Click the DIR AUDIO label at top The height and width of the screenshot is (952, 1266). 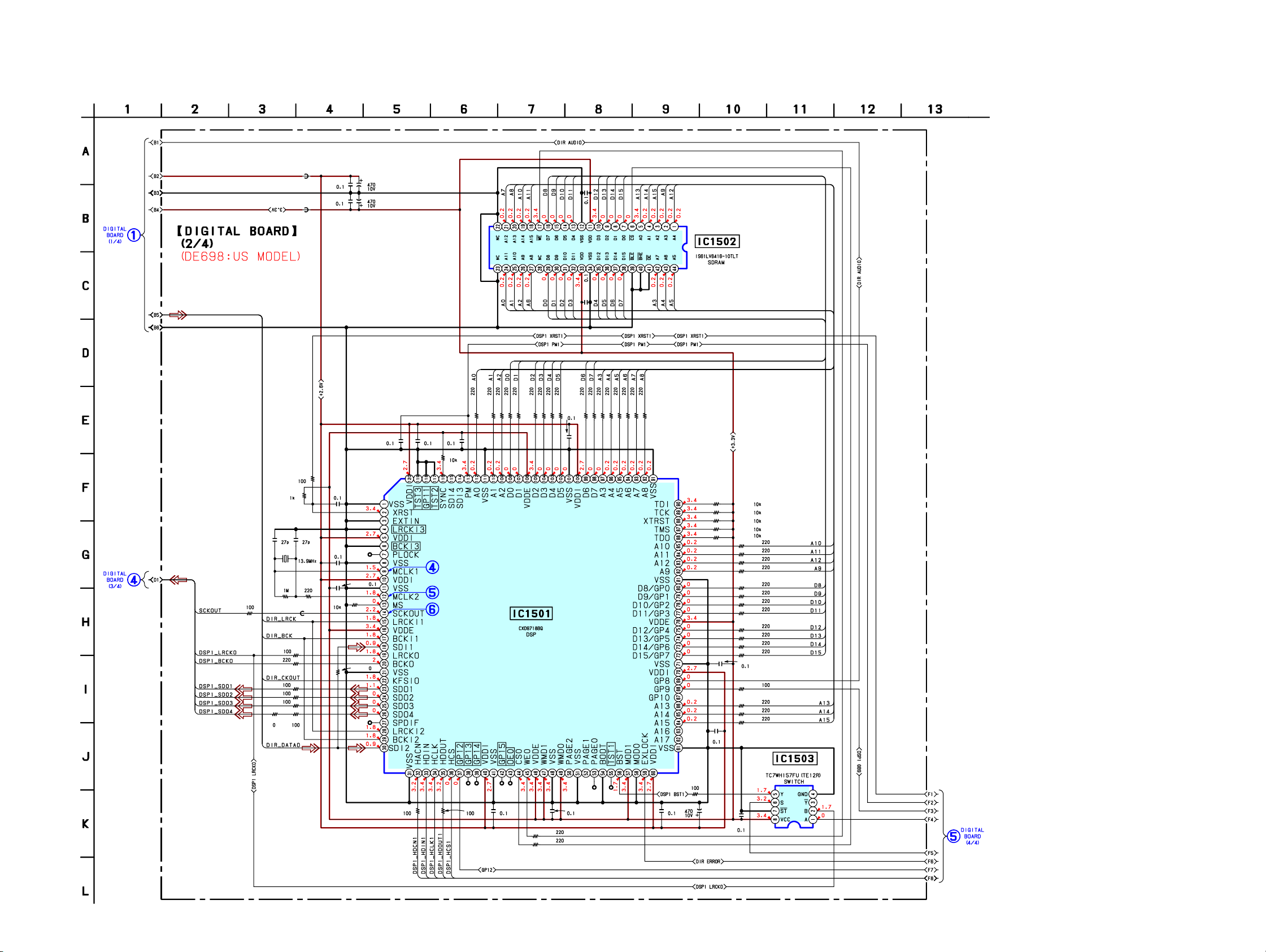point(569,142)
